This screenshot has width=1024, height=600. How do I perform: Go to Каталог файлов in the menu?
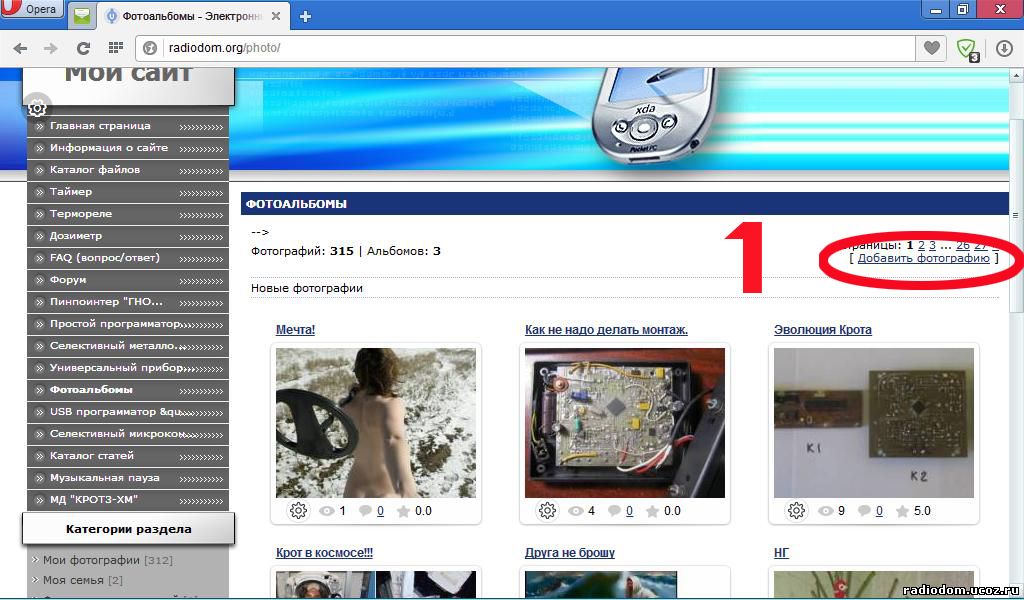click(x=128, y=170)
